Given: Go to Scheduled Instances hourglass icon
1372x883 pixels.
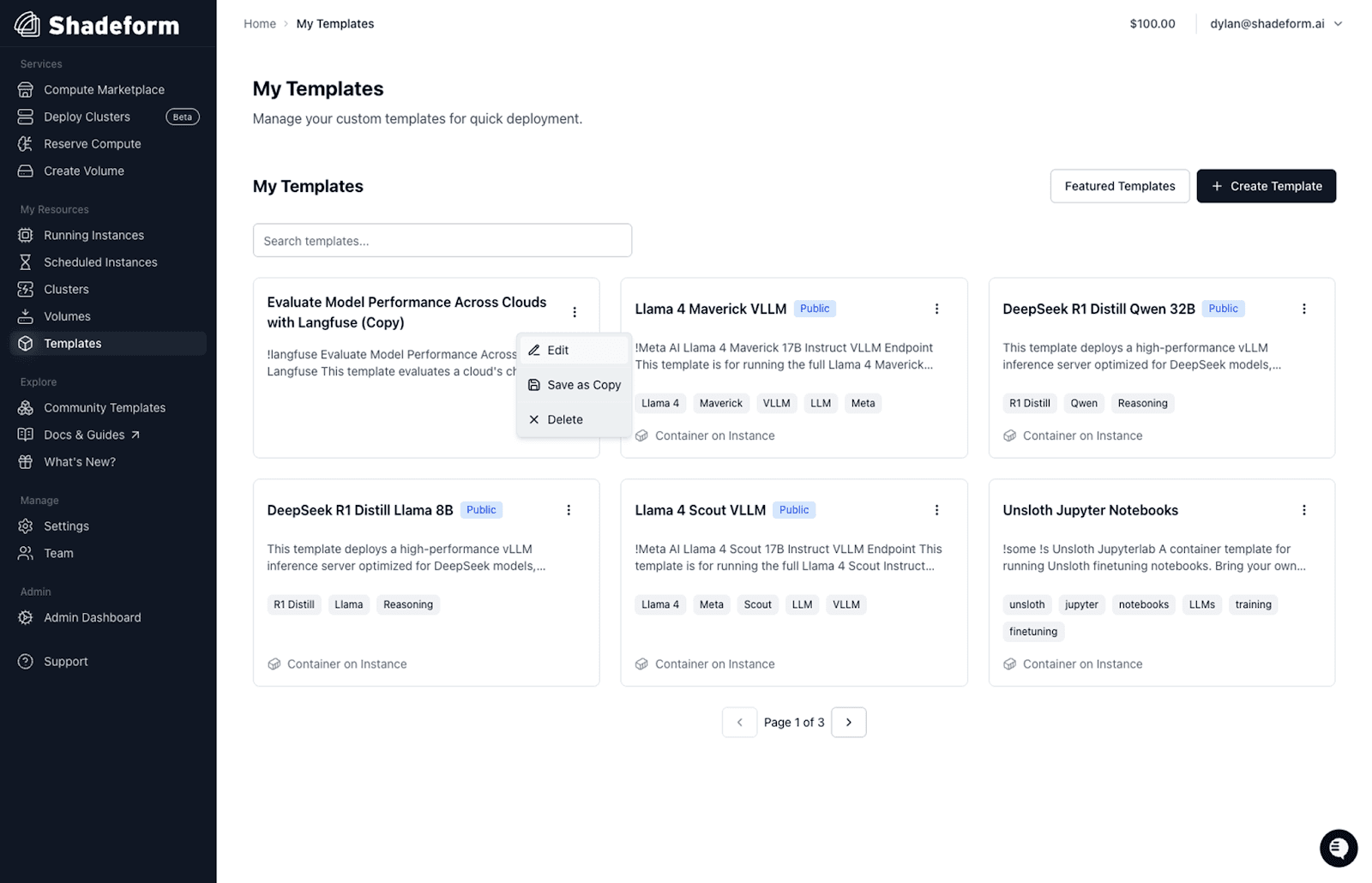Looking at the screenshot, I should coord(26,262).
